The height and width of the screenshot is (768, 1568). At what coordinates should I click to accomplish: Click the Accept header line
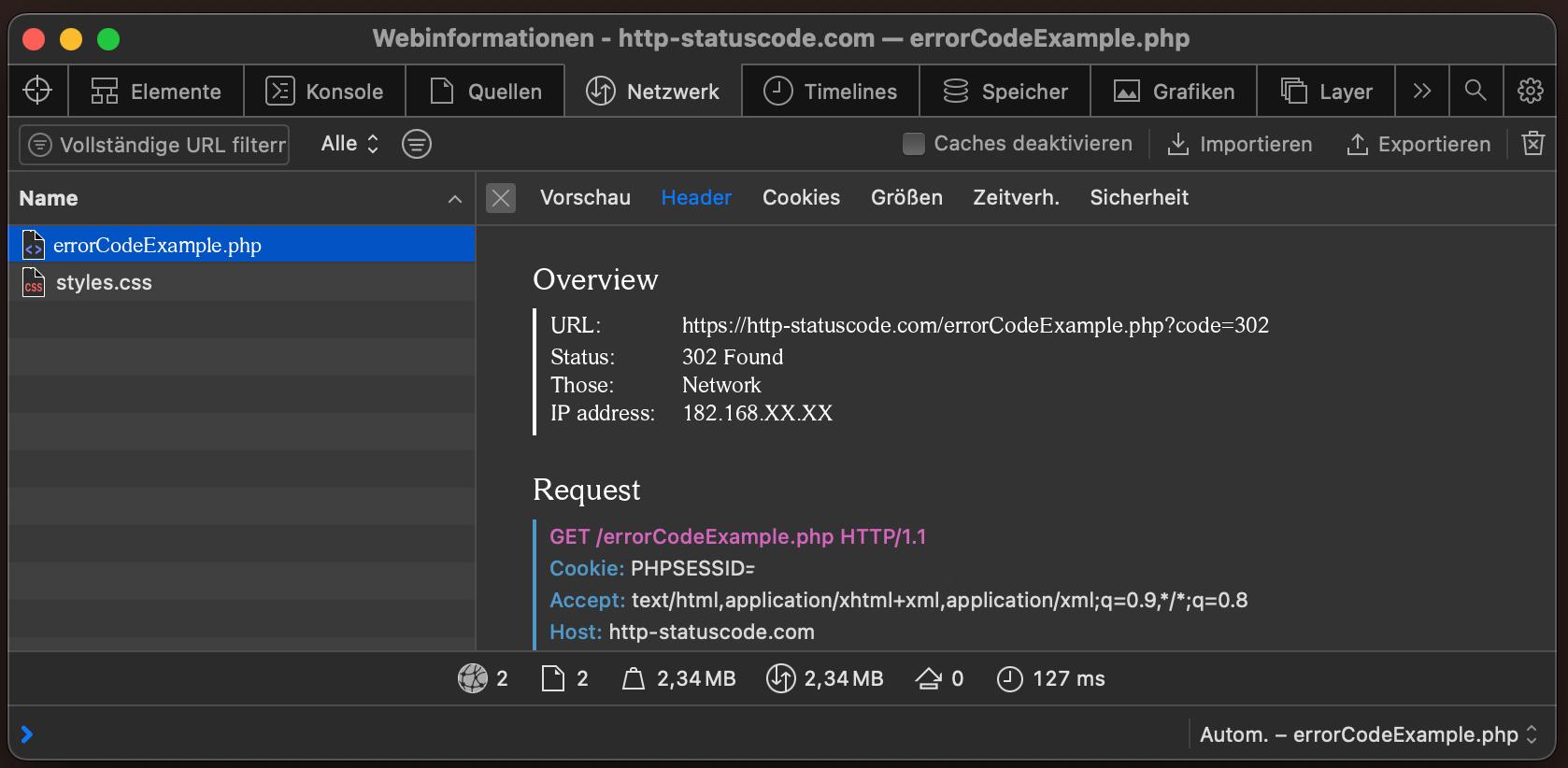(x=898, y=600)
